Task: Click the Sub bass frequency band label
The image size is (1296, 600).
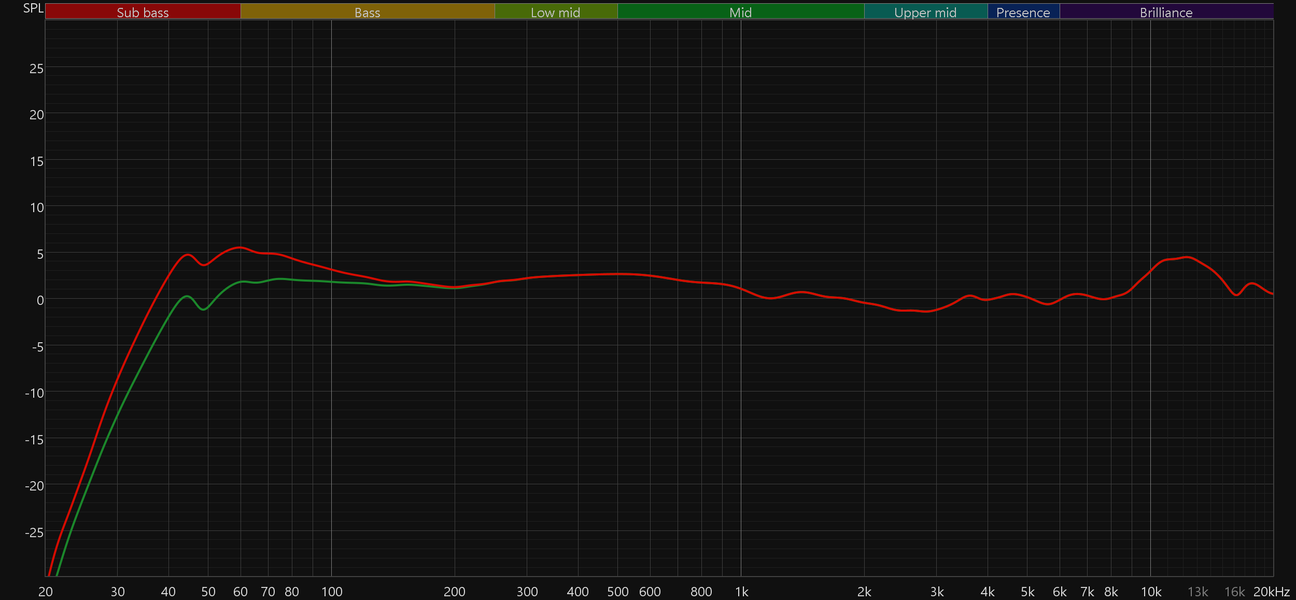Action: [143, 12]
